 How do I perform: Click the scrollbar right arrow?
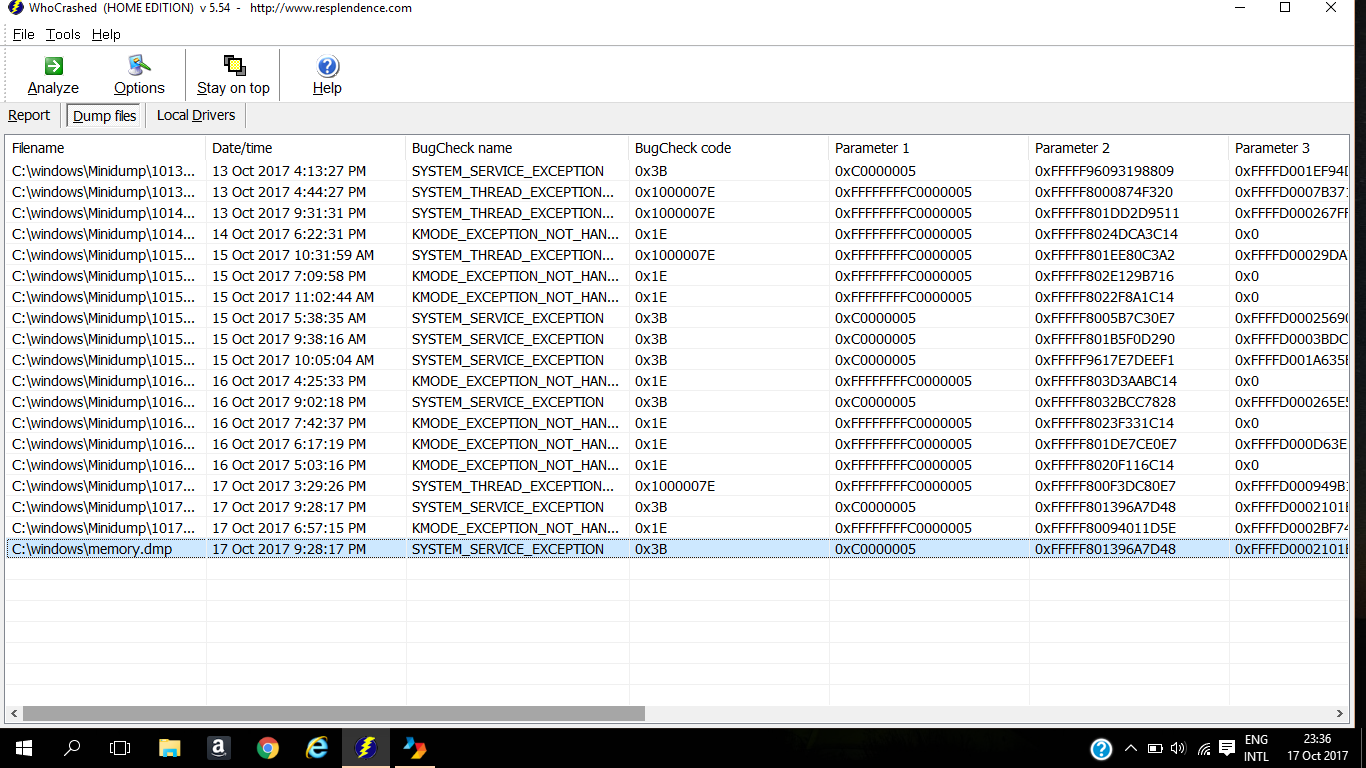1341,714
